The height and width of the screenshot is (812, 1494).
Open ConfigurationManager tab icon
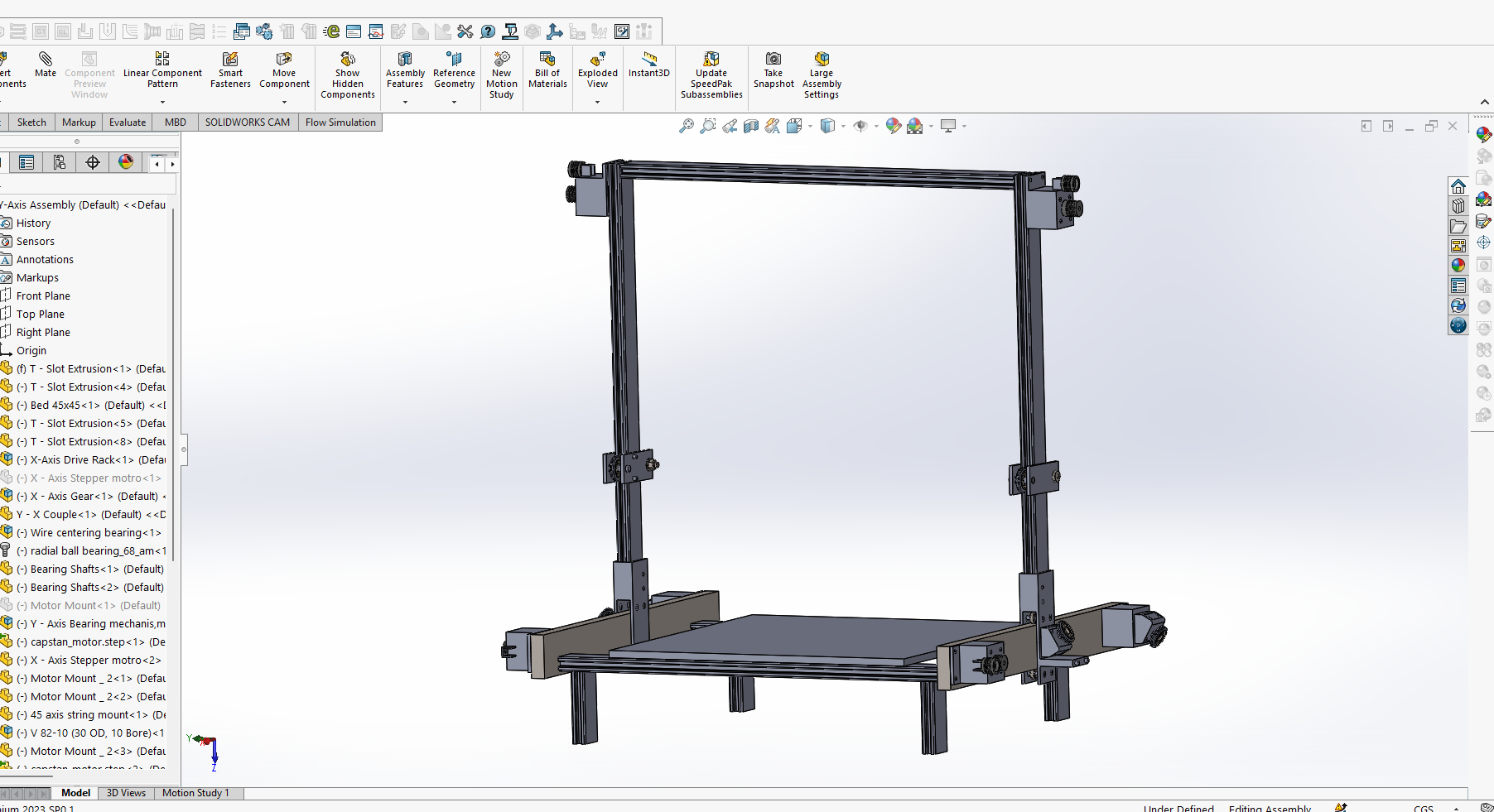(60, 162)
